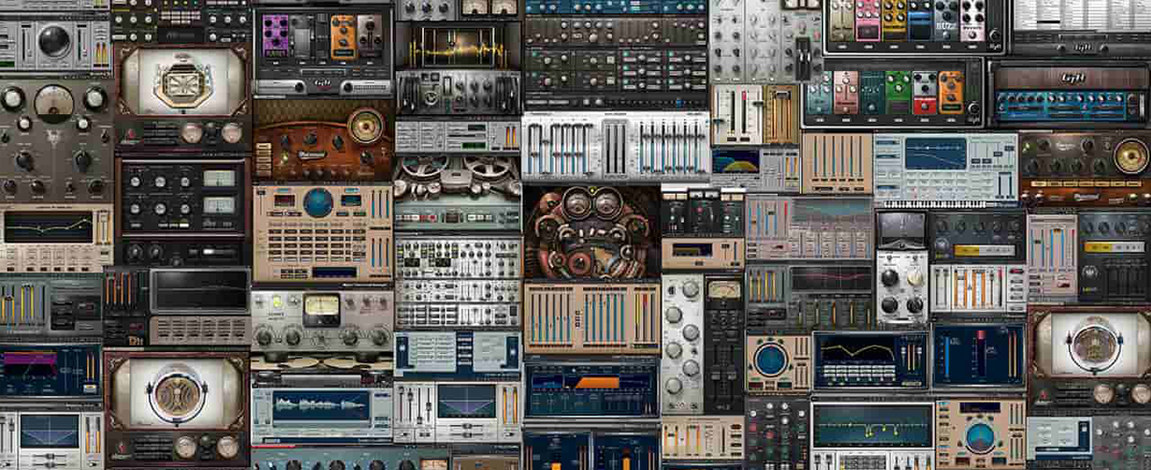Select the orange pedal beside the purple pedal's board
This screenshot has width=1151, height=470.
(x=343, y=37)
